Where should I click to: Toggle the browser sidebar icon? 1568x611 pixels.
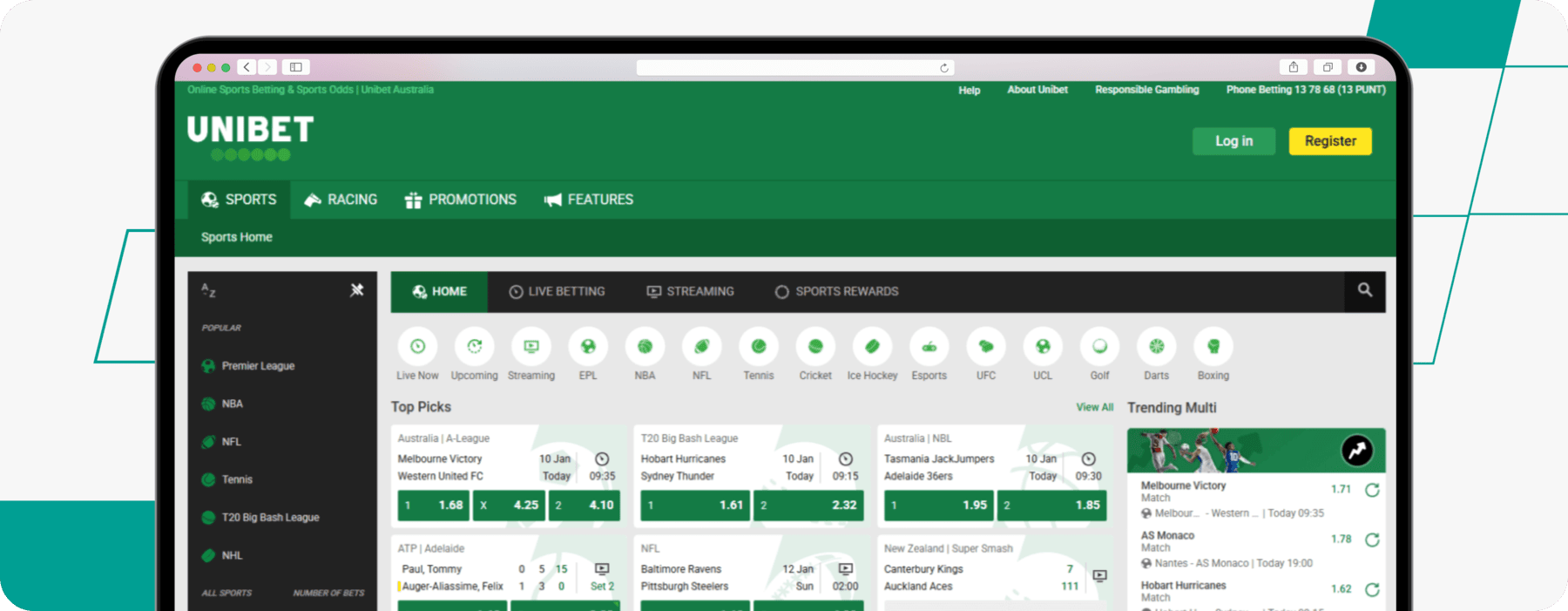(296, 67)
